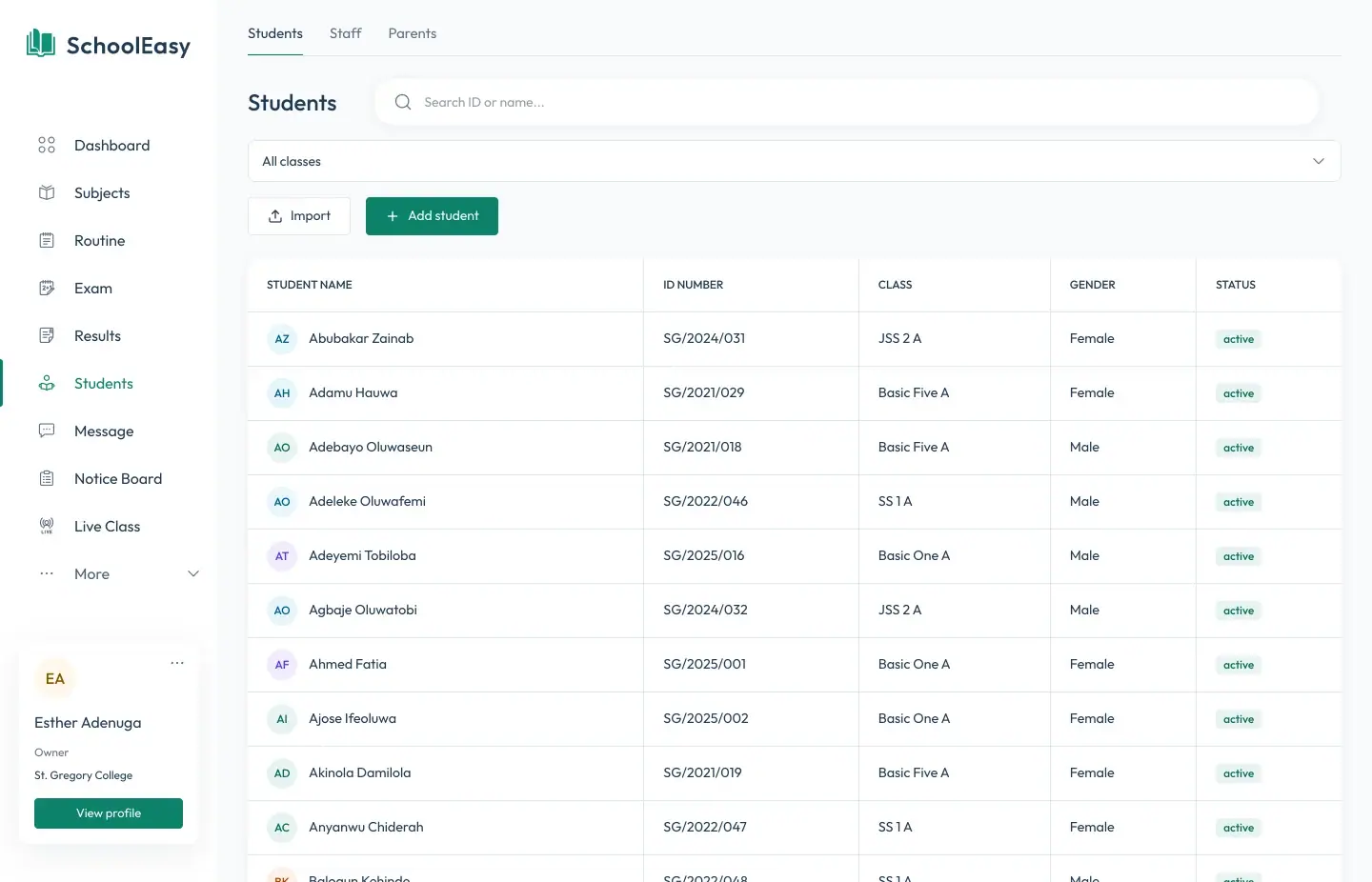Click ID number SG/2022/046
Image resolution: width=1372 pixels, height=882 pixels.
click(706, 501)
